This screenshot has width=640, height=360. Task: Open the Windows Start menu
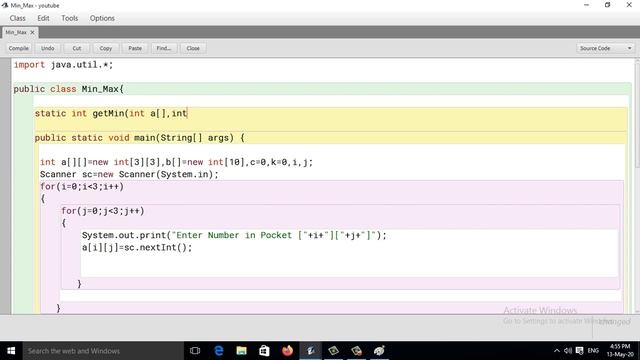[x=11, y=351]
